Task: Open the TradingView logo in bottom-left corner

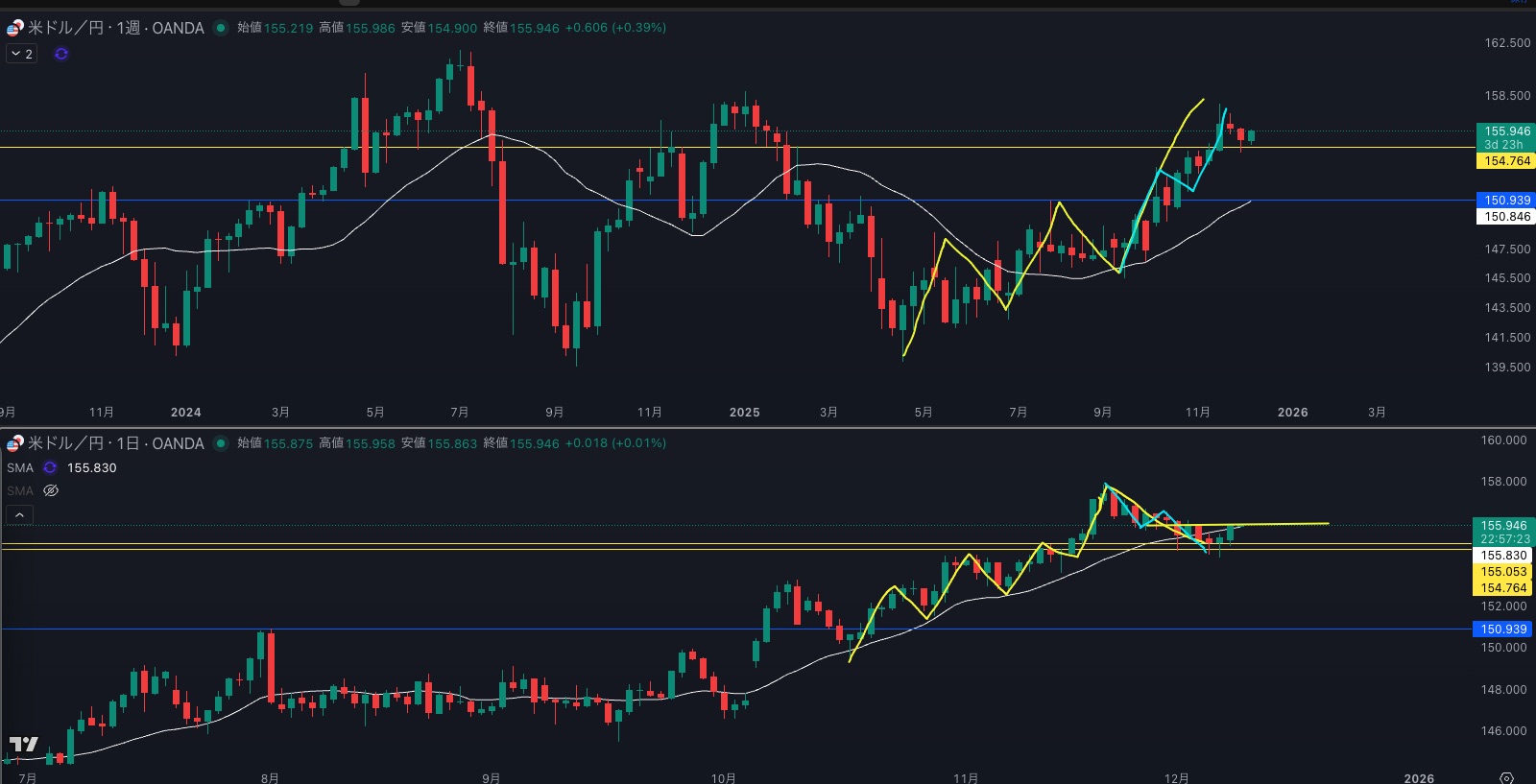Action: pyautogui.click(x=24, y=745)
